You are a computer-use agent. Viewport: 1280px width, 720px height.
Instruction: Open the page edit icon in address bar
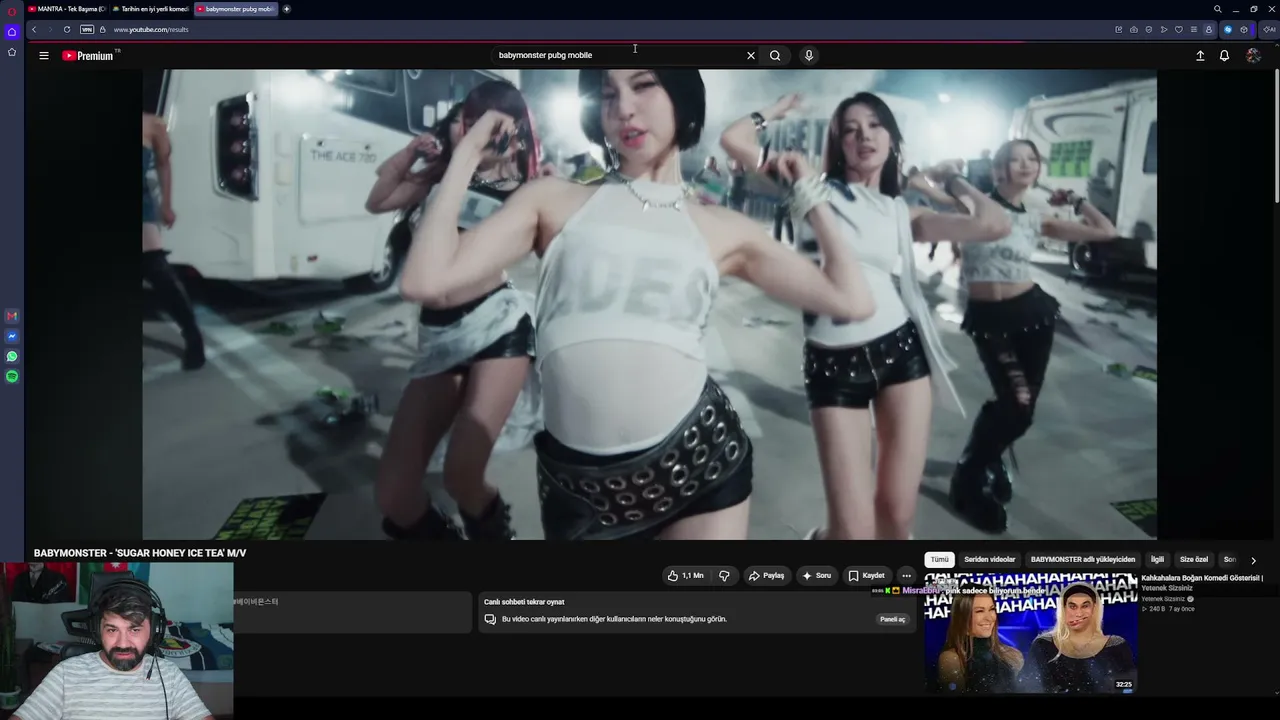[1118, 30]
